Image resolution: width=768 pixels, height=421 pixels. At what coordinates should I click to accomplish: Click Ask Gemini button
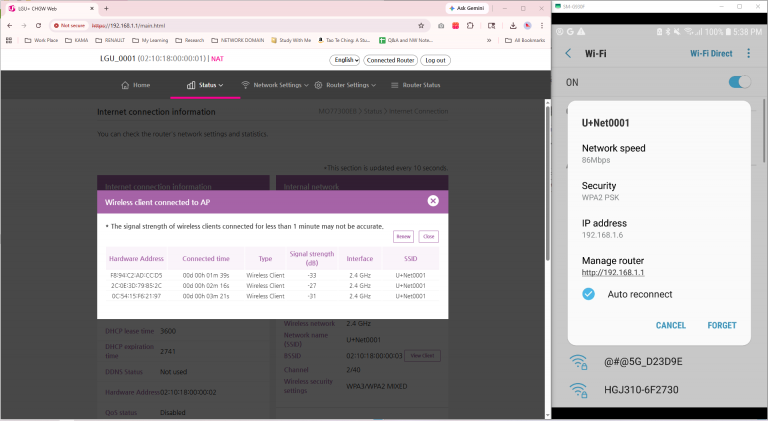[467, 8]
